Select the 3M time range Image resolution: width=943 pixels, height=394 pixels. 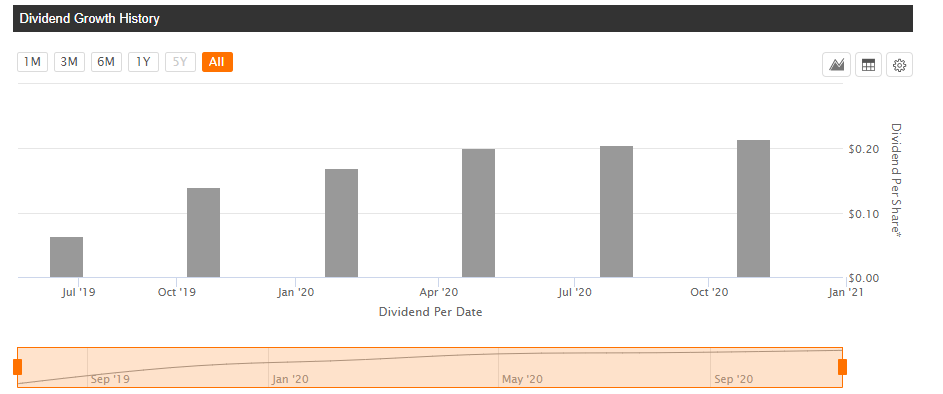[x=69, y=62]
